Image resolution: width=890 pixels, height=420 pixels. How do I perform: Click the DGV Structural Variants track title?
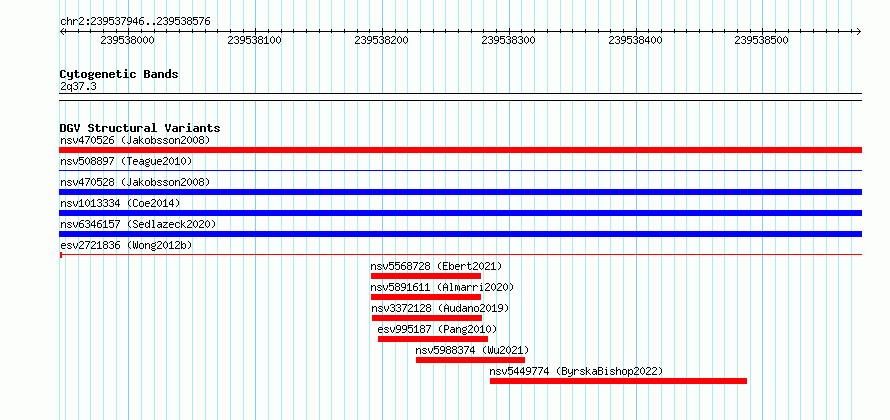point(140,128)
